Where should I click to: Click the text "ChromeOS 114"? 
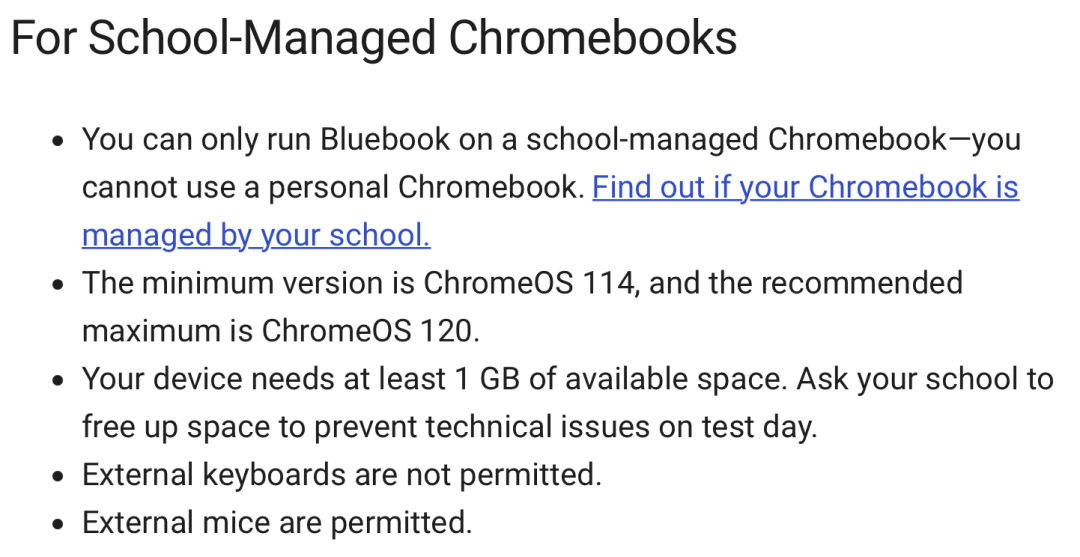528,283
